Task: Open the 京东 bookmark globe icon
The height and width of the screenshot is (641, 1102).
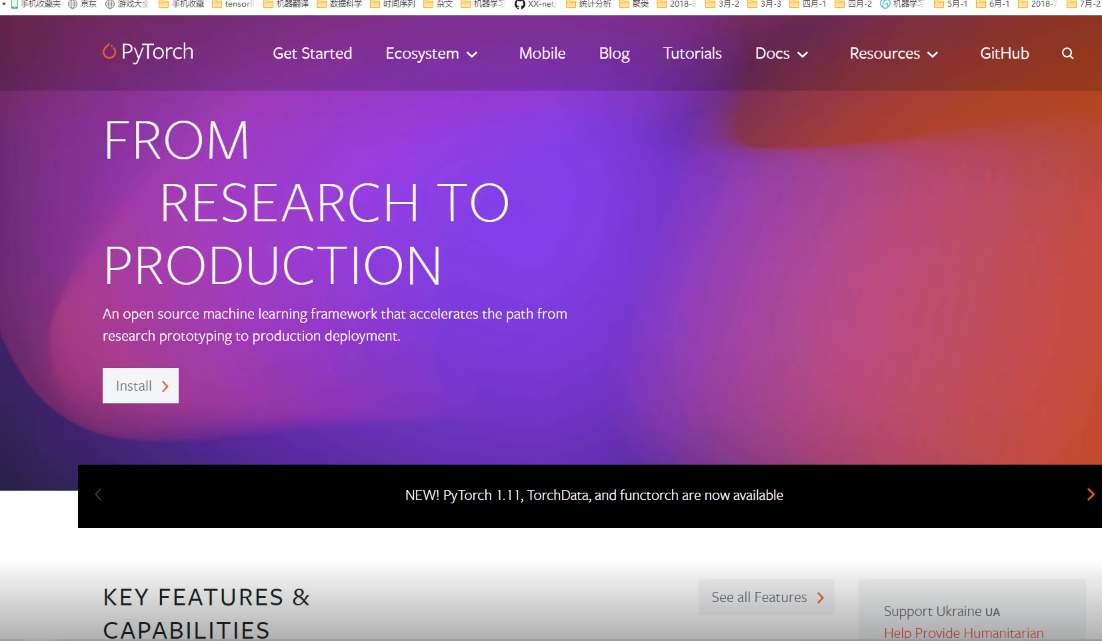Action: (73, 4)
